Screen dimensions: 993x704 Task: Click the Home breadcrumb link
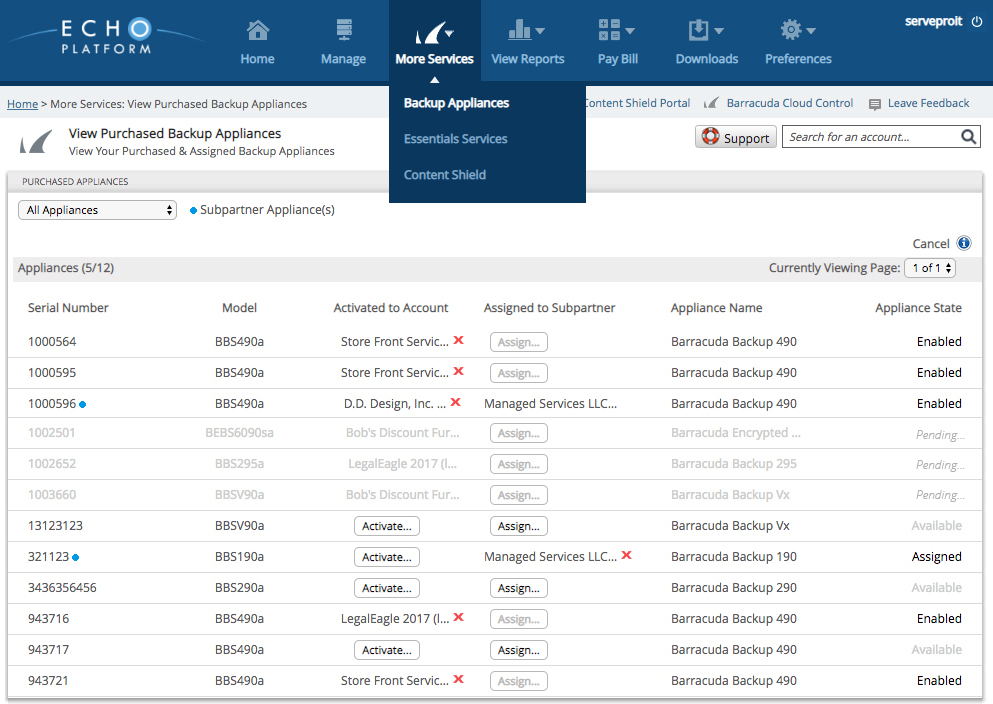click(22, 104)
